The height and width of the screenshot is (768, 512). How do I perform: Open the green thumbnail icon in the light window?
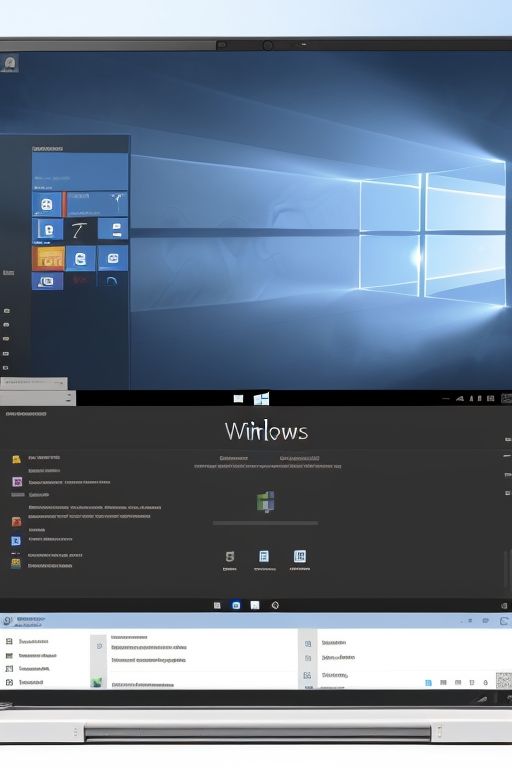point(97,682)
